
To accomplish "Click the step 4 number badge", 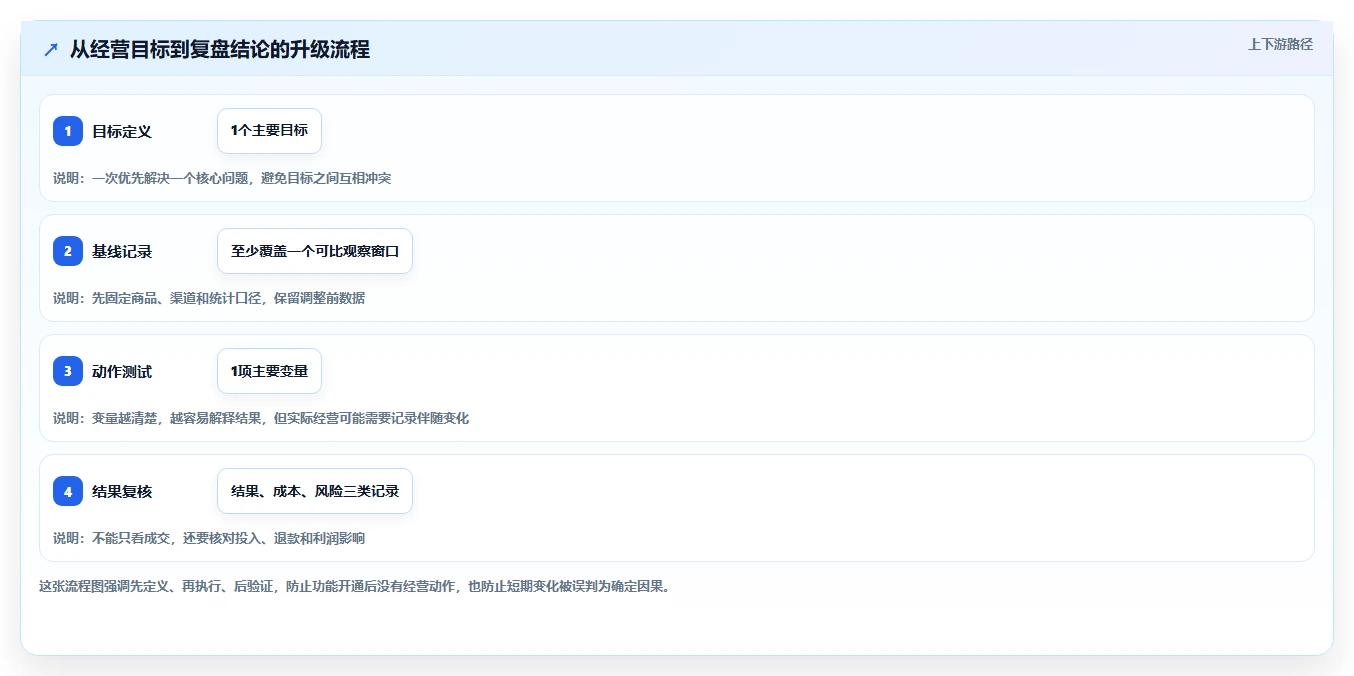I will tap(68, 491).
